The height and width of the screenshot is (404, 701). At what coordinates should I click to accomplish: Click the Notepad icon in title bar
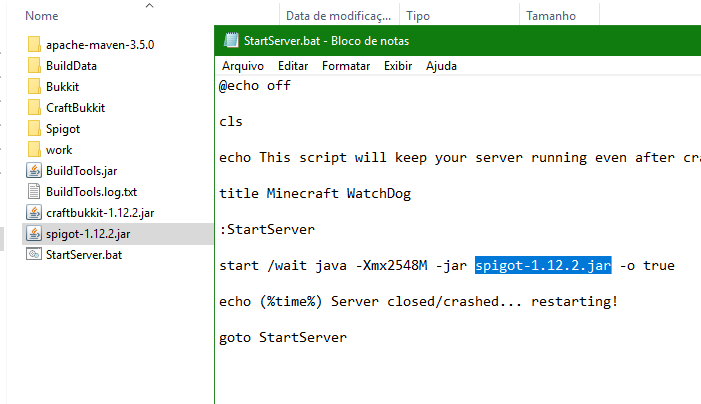(232, 41)
